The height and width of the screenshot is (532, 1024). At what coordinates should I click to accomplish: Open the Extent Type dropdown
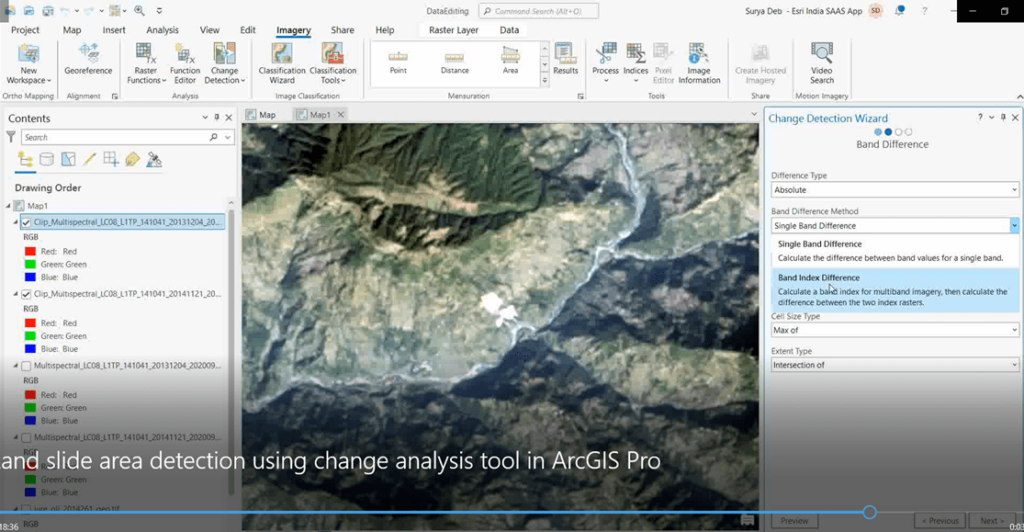point(894,365)
